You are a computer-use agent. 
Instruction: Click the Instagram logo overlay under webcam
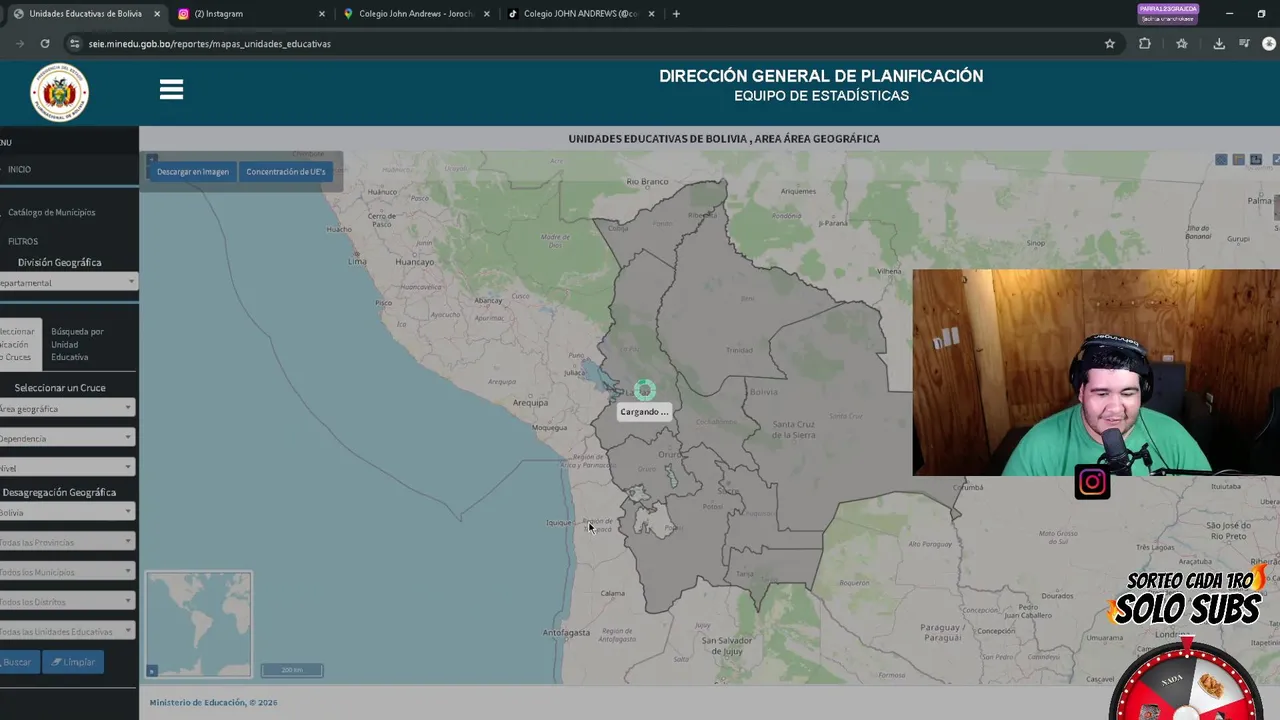1092,483
